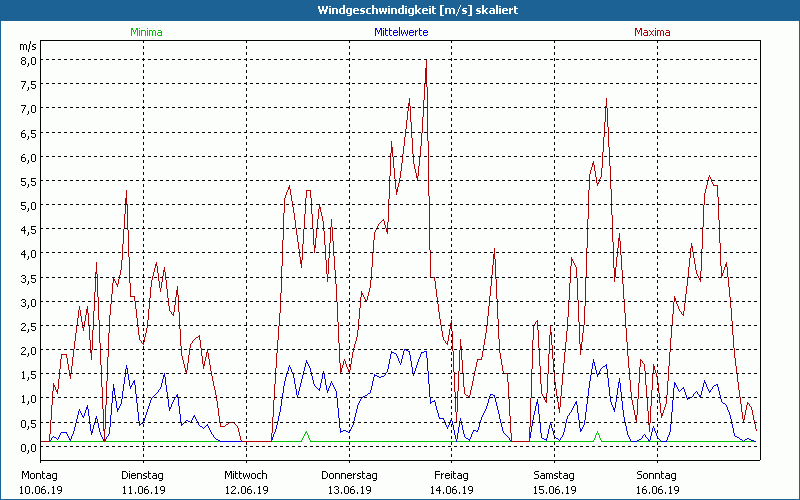Click the red Maxima legend label

(x=652, y=33)
